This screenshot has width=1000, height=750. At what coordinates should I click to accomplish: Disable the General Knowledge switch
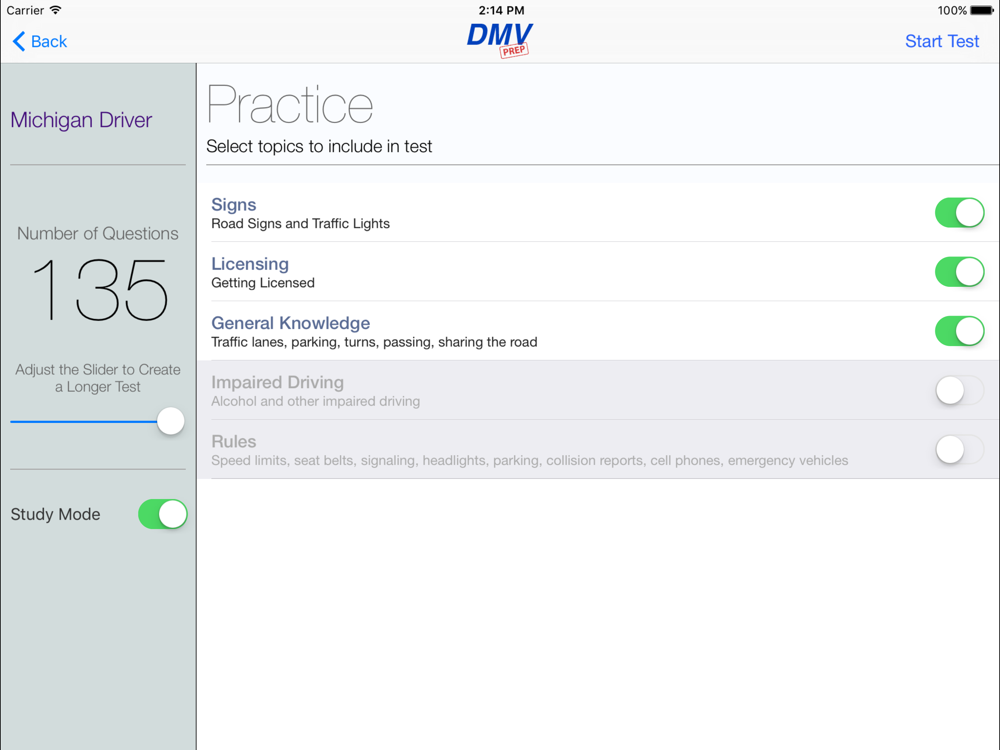(959, 331)
